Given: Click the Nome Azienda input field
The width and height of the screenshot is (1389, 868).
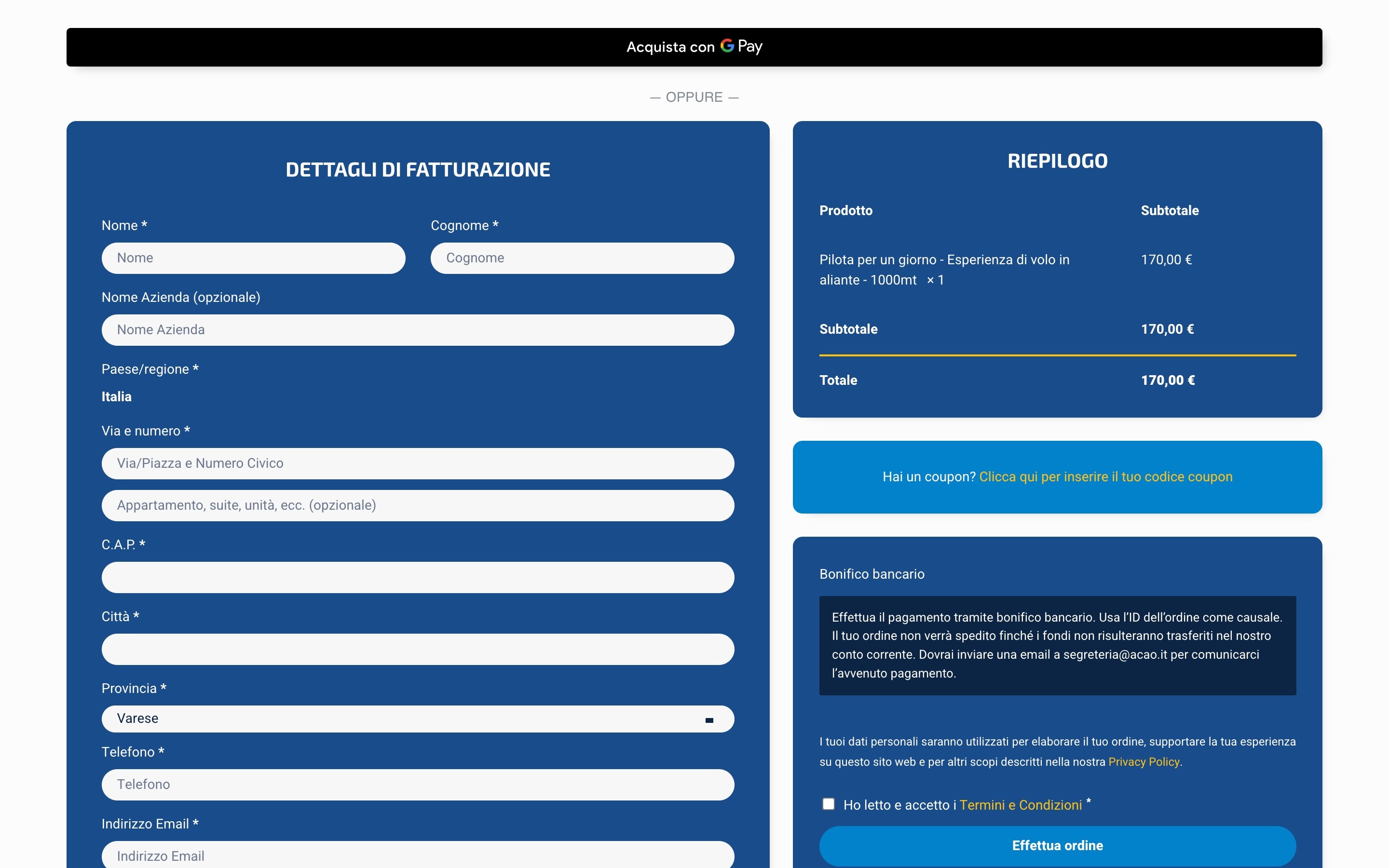Looking at the screenshot, I should pyautogui.click(x=418, y=330).
